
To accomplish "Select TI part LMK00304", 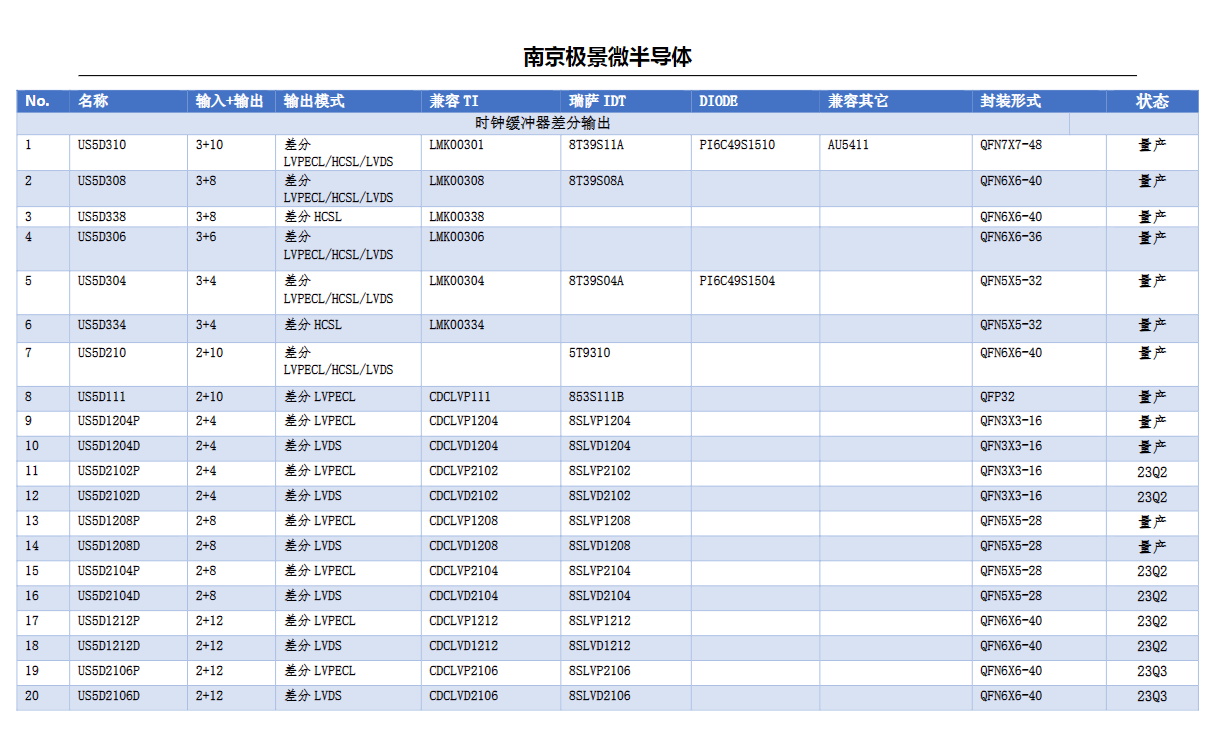I will tap(457, 281).
